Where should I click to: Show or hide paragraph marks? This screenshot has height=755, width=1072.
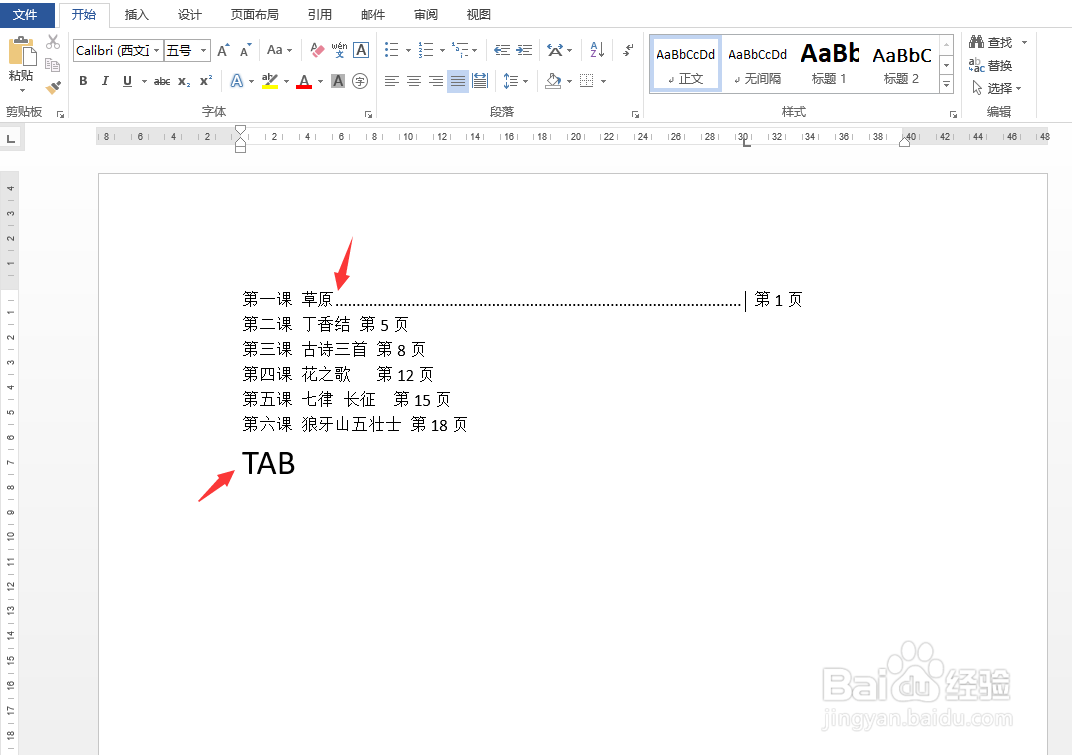click(628, 49)
